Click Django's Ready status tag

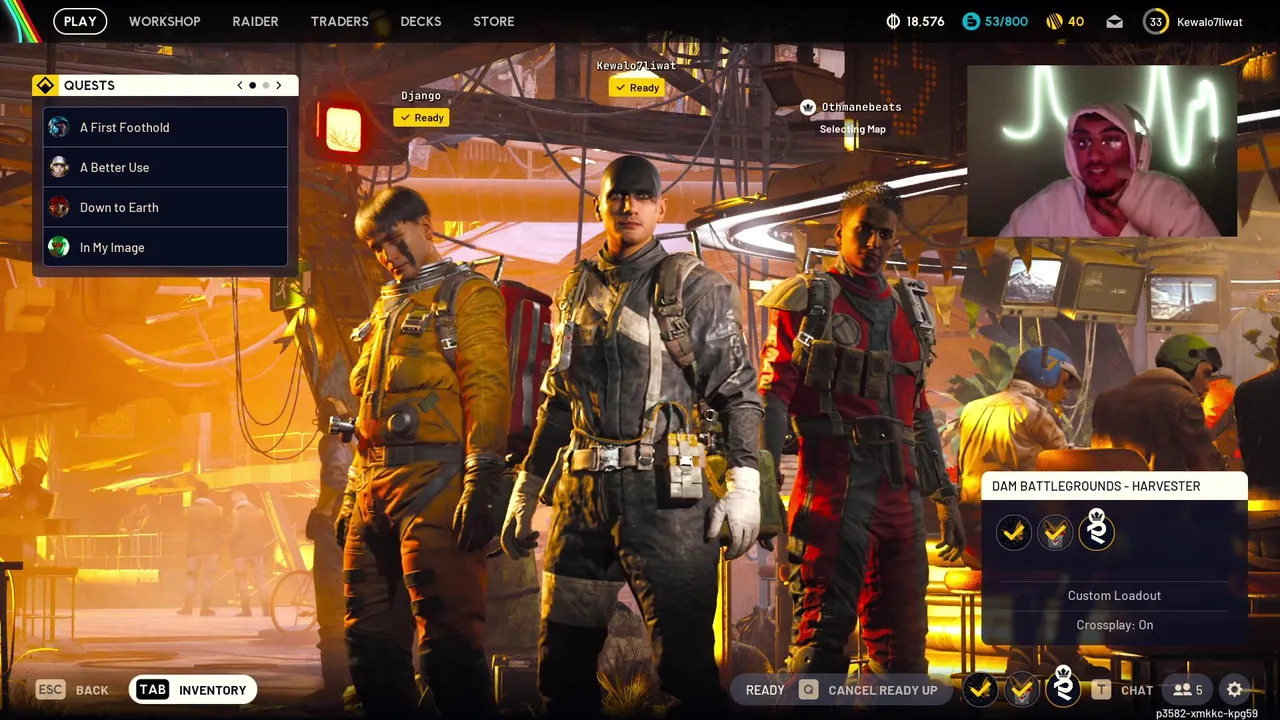point(421,117)
